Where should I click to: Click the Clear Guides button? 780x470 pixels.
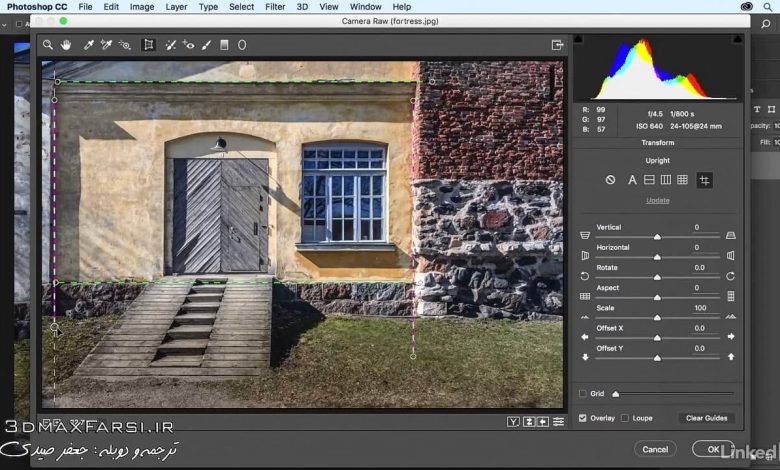(x=706, y=418)
